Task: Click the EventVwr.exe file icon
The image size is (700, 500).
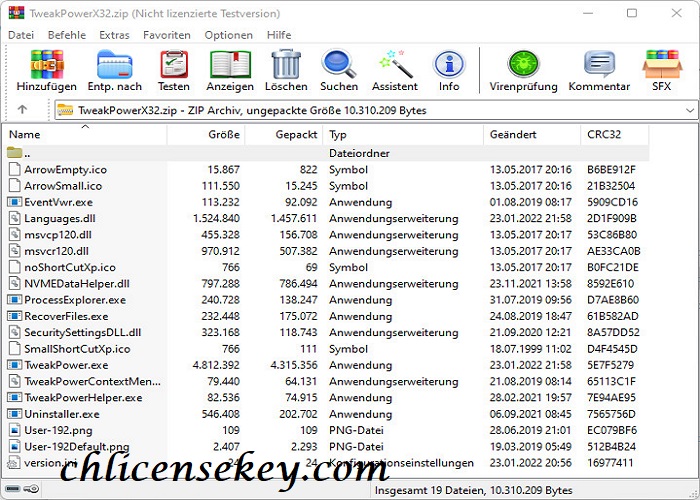Action: pos(14,202)
